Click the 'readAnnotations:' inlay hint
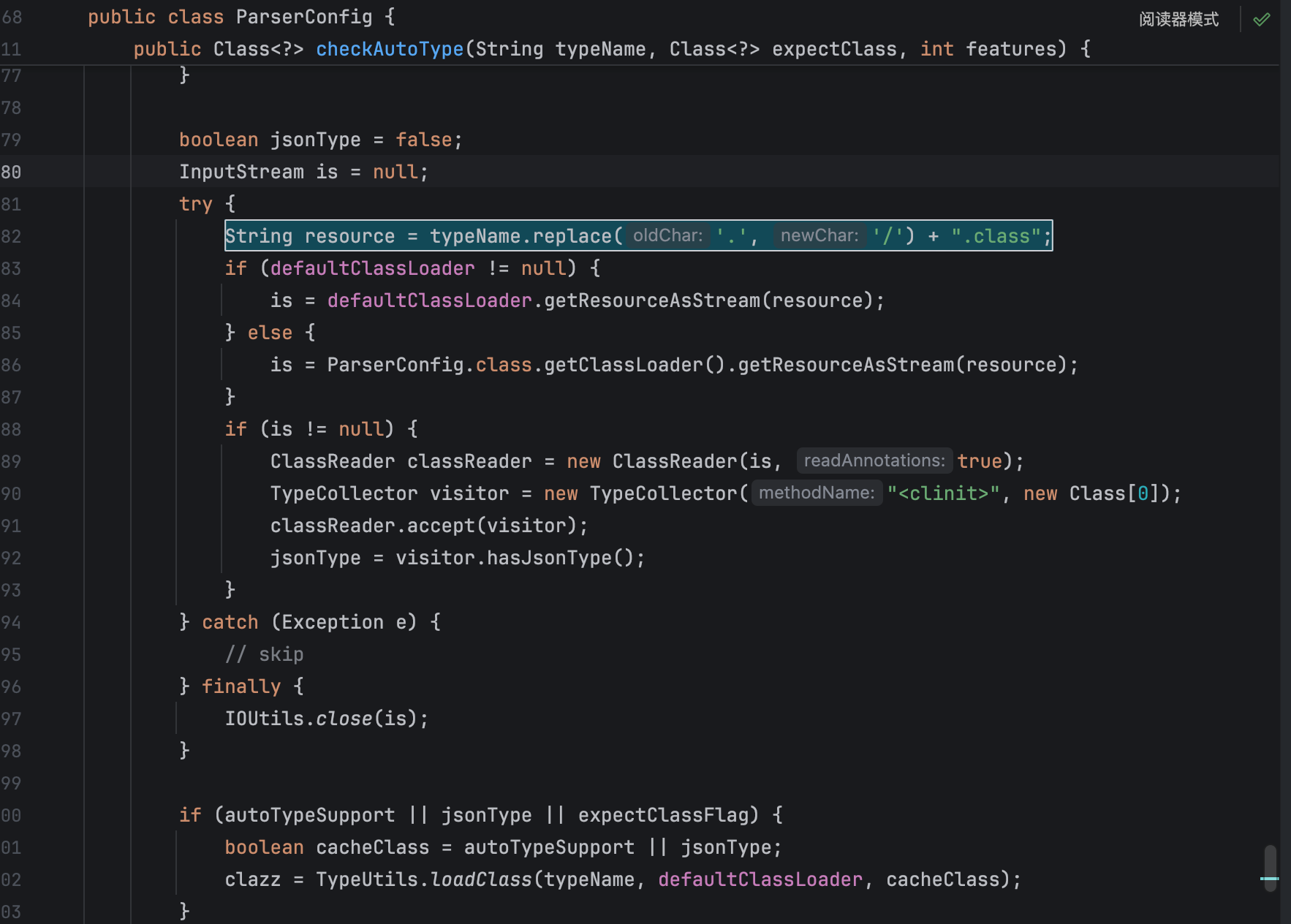 pos(874,461)
